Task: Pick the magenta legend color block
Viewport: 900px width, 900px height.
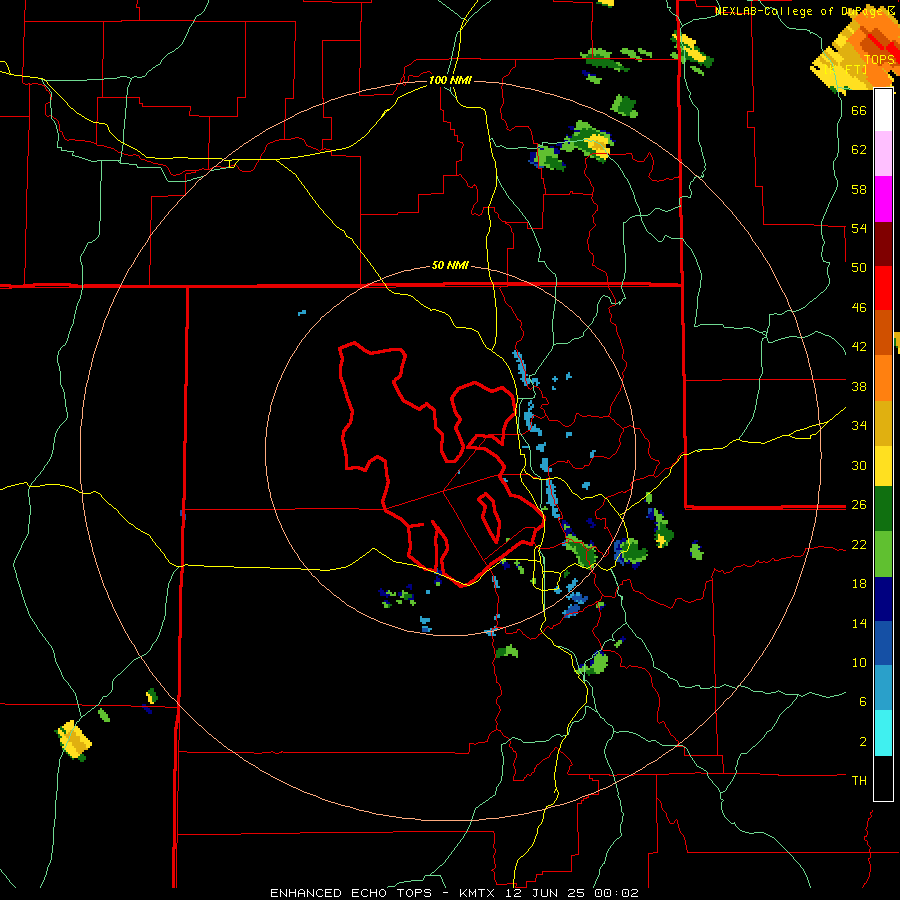Action: click(883, 199)
